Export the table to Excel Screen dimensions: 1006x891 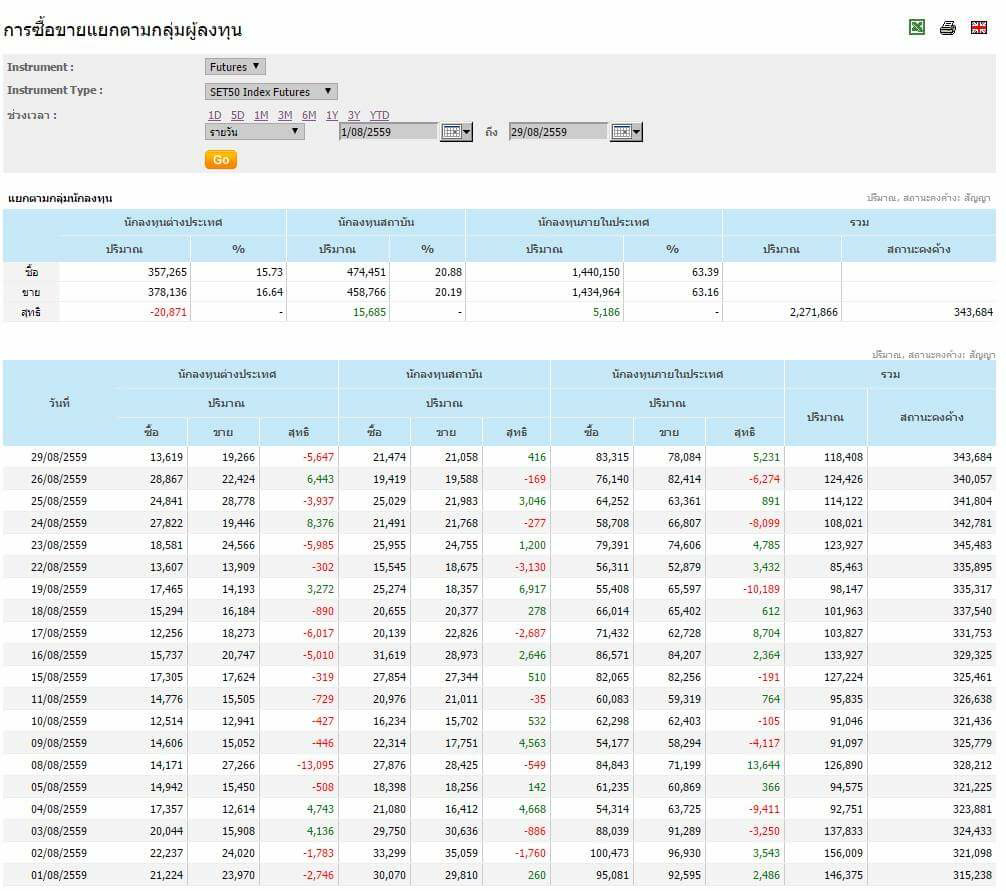(916, 28)
